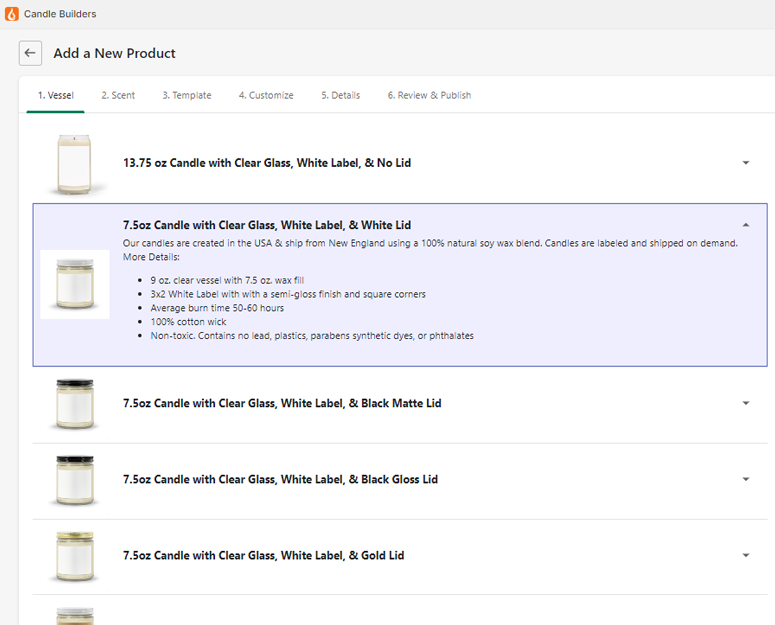Go back using the left arrow button
Viewport: 775px width, 625px height.
30,53
